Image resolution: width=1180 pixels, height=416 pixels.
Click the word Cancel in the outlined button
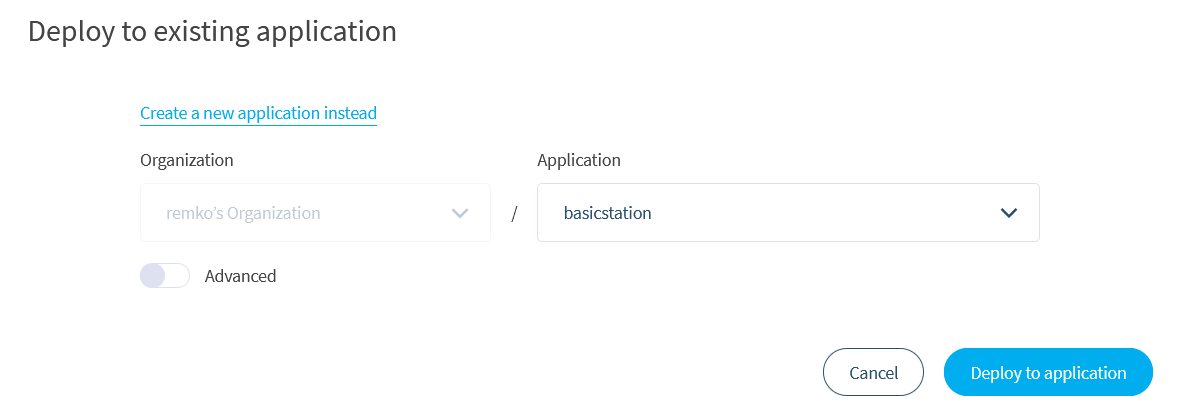[x=873, y=373]
